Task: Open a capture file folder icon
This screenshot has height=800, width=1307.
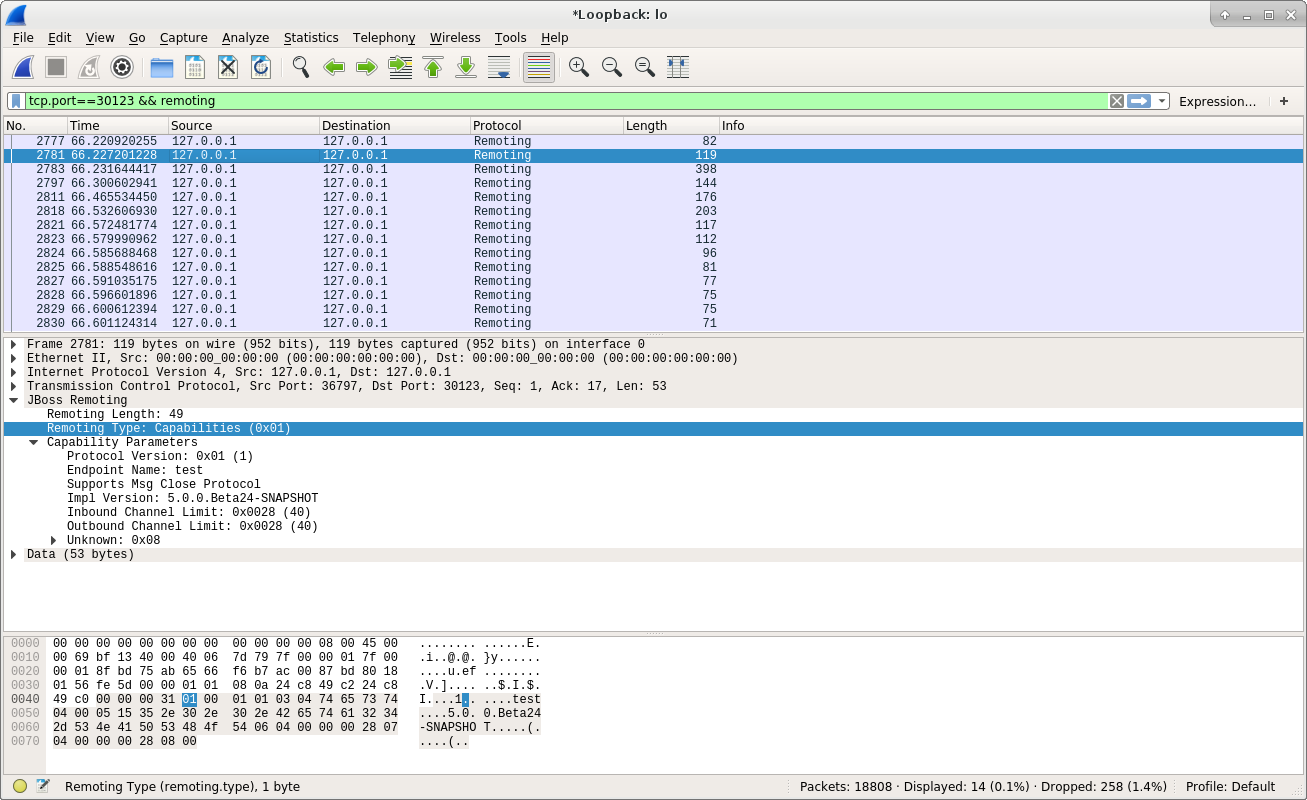Action: click(x=162, y=67)
